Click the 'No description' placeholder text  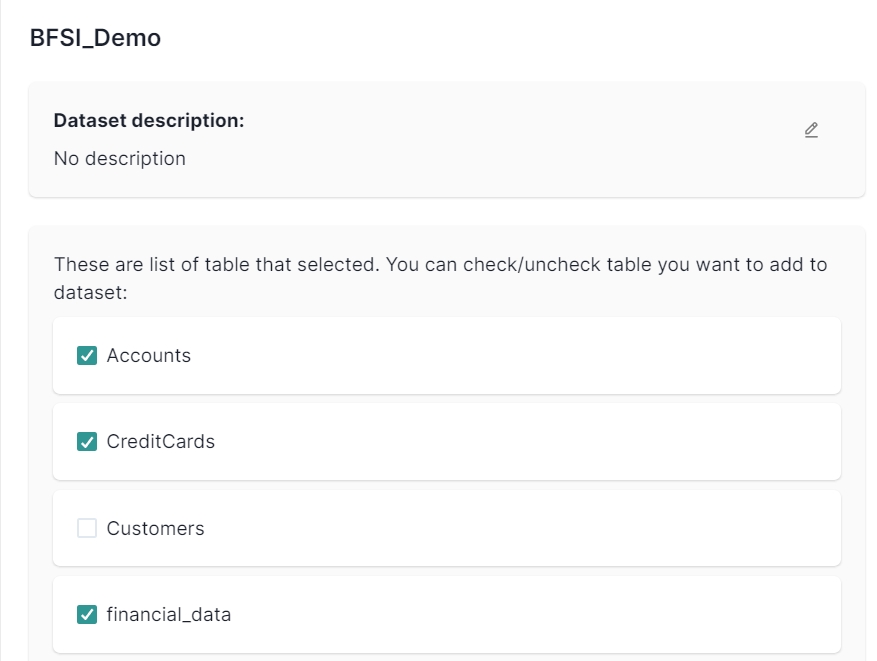119,158
